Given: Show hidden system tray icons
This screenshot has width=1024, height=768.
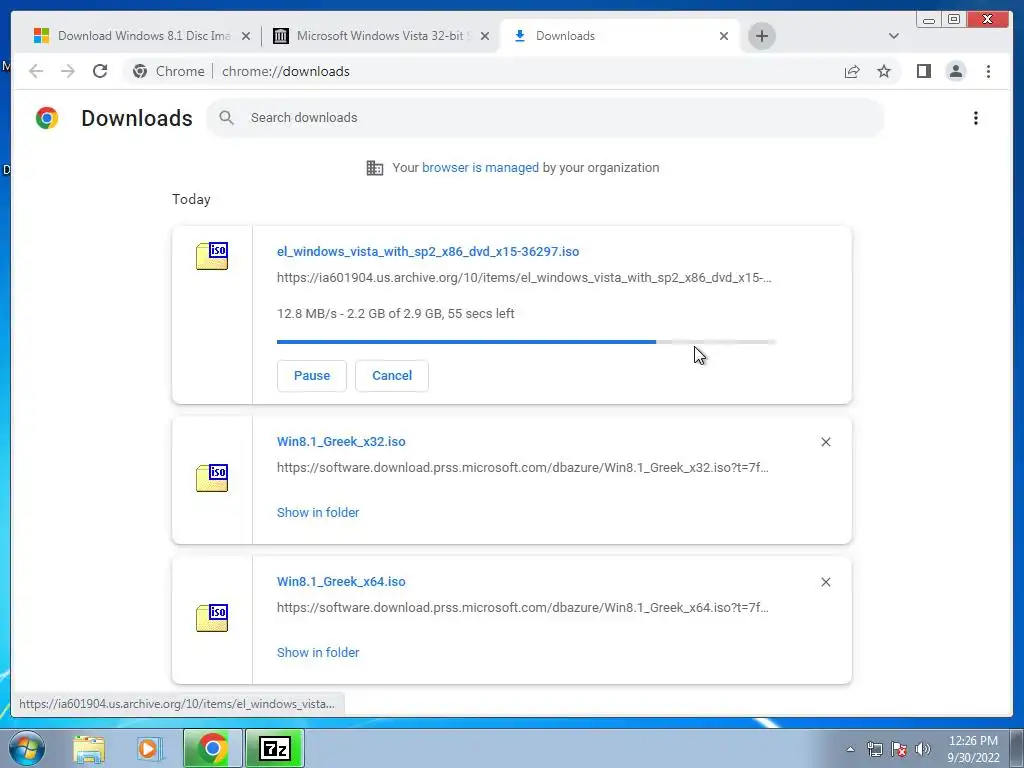Looking at the screenshot, I should point(850,749).
